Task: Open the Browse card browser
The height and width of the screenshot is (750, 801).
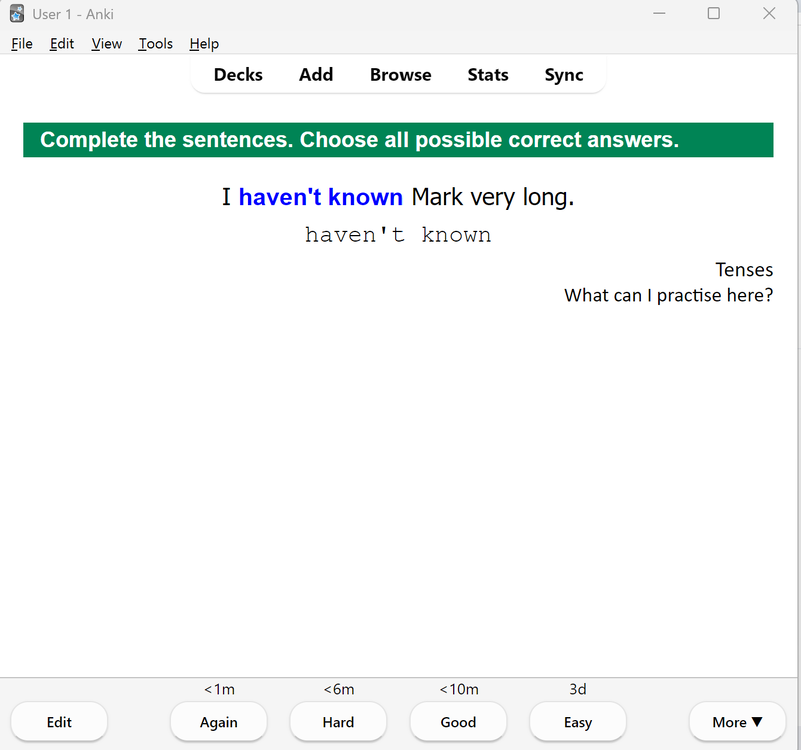Action: [400, 75]
